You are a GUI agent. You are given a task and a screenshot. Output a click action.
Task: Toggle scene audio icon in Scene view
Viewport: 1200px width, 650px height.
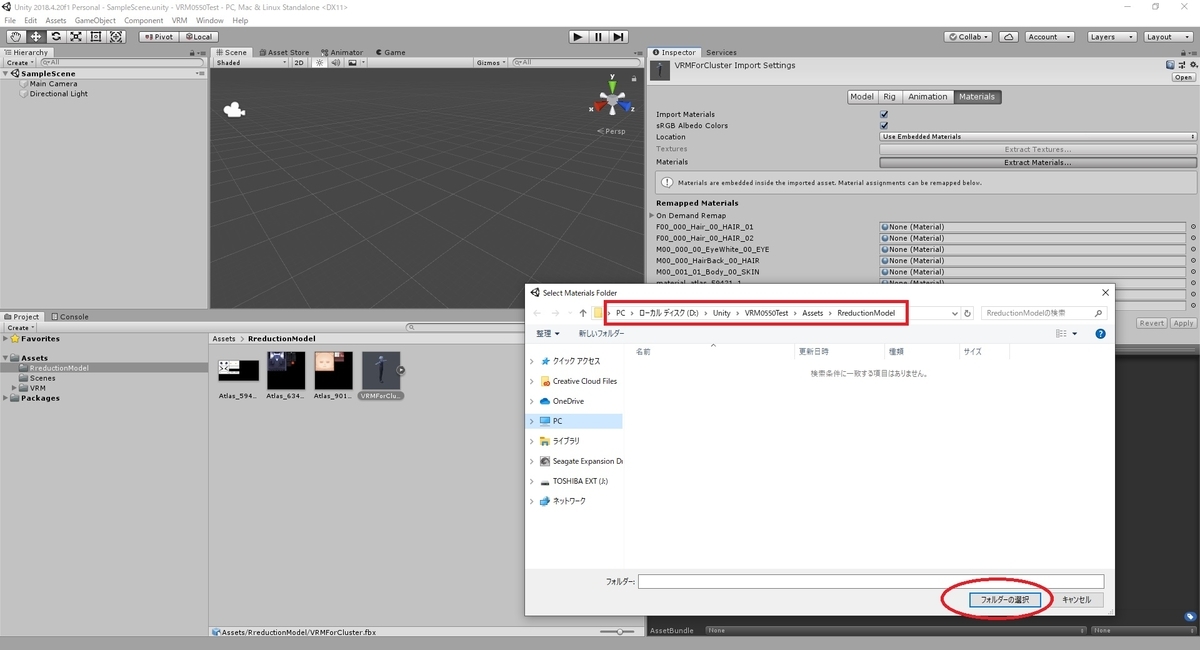(335, 63)
